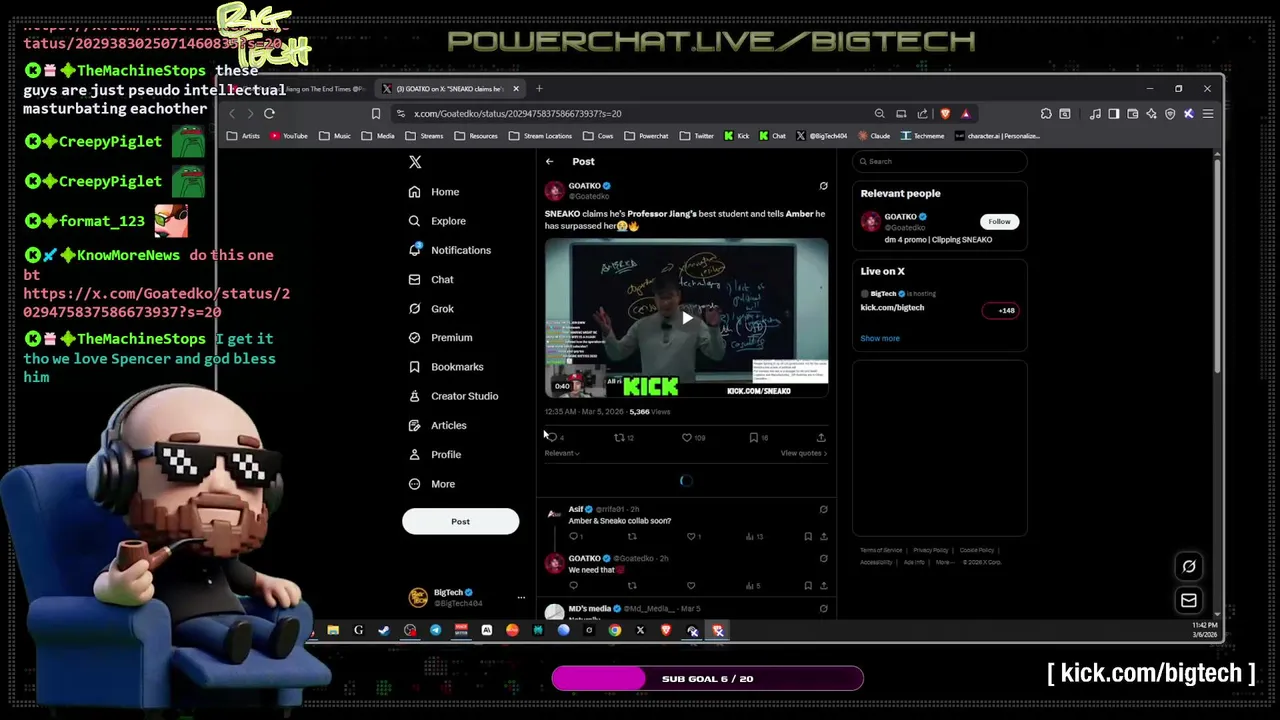
Task: Open the Kick bookmark
Action: tap(737, 136)
